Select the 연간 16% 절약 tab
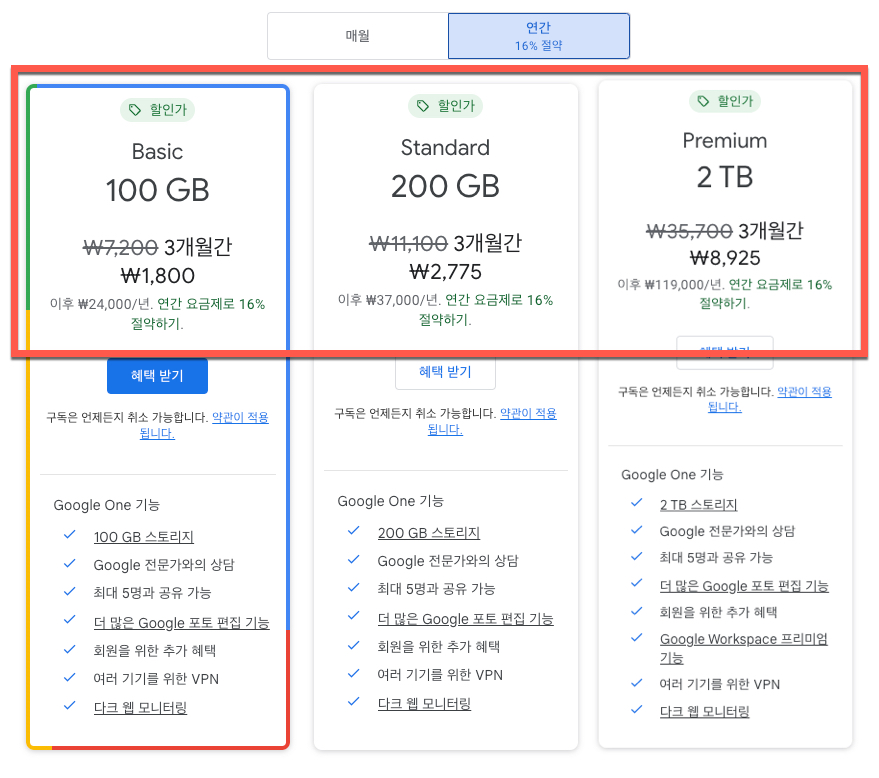 [539, 36]
